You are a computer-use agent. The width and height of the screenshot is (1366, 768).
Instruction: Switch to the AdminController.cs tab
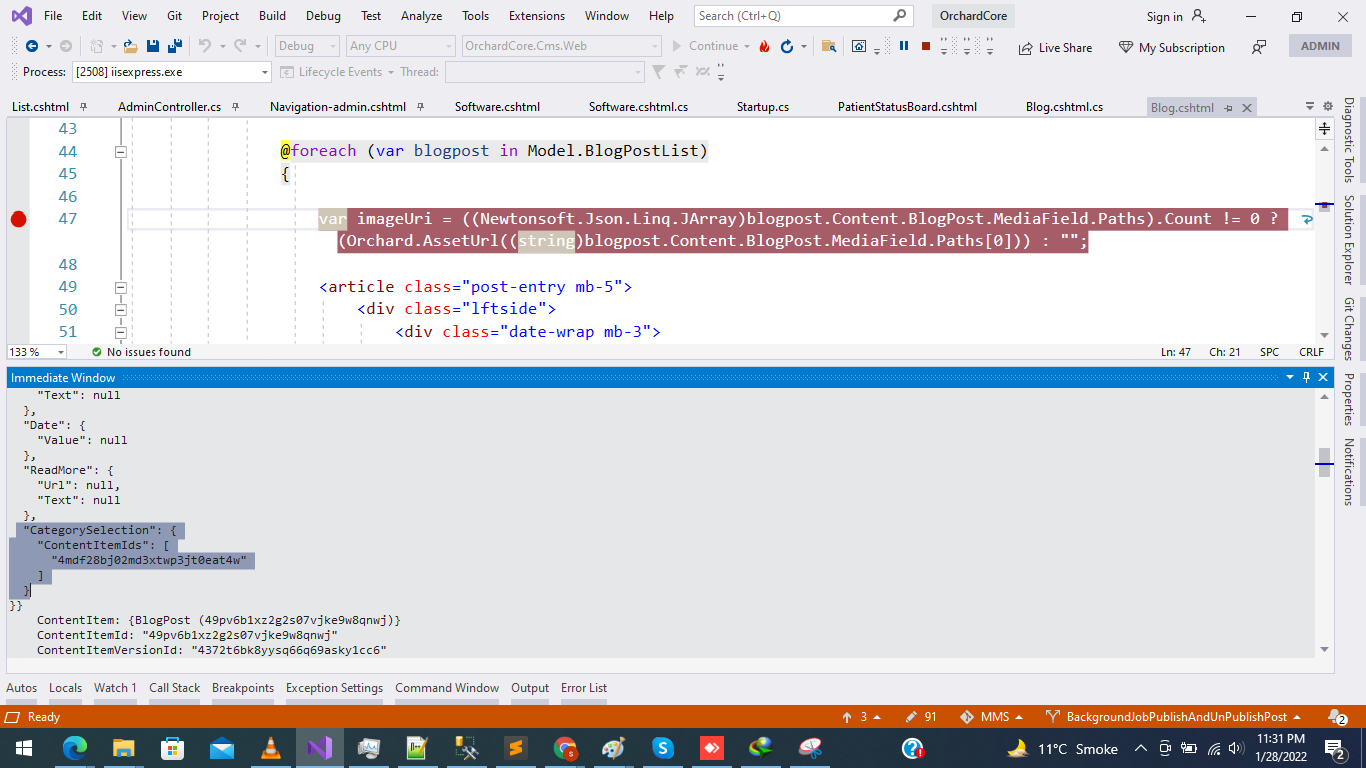169,107
